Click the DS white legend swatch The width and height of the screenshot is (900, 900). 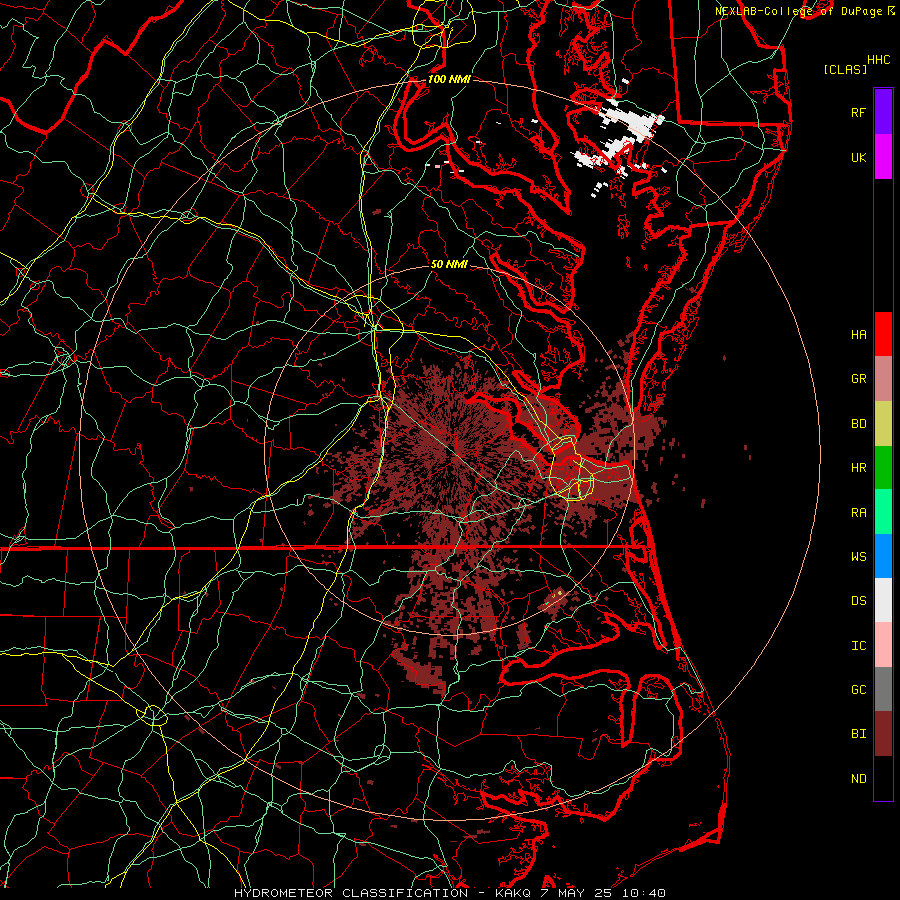pos(883,600)
